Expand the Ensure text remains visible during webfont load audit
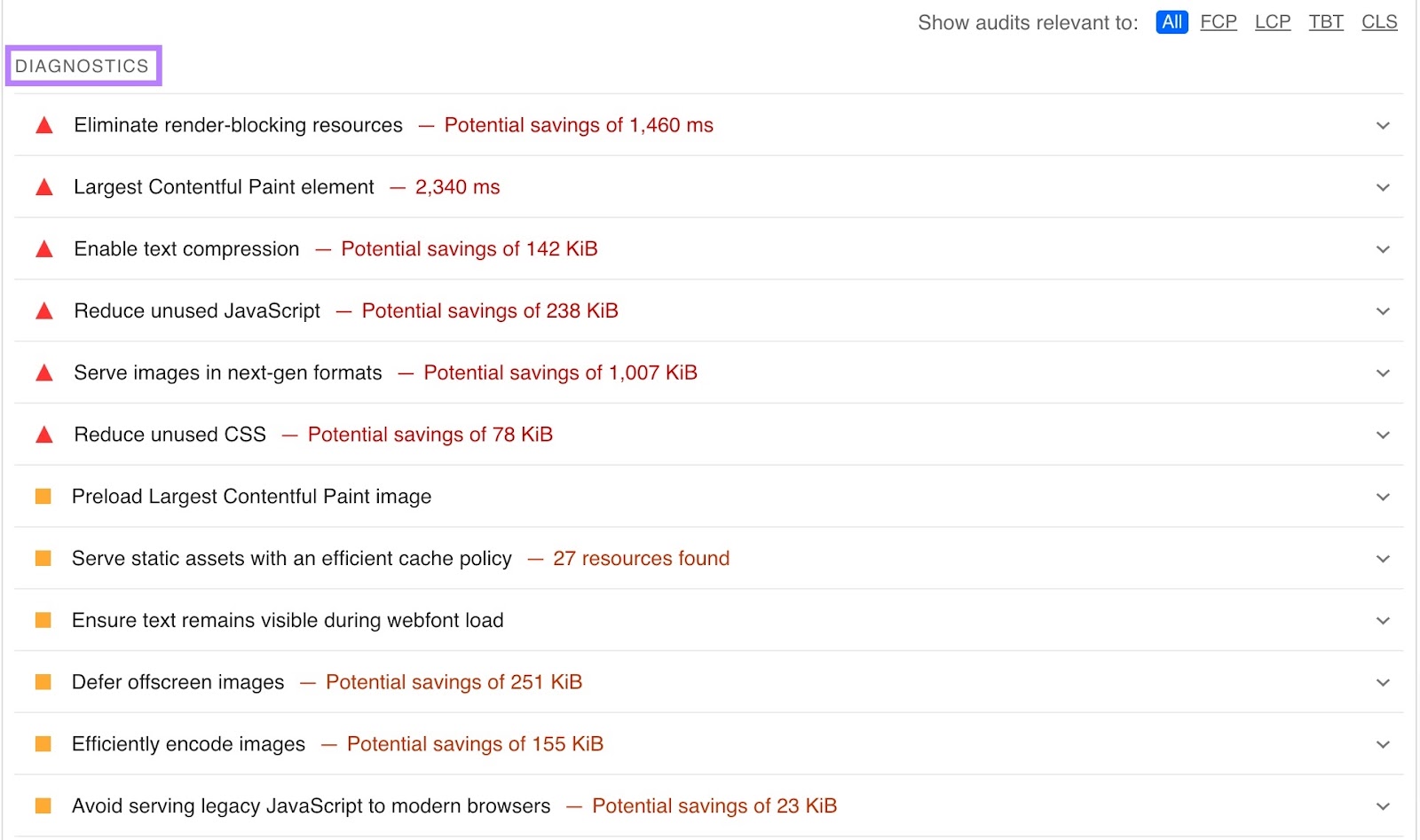This screenshot has height=840, width=1420. tap(1382, 620)
